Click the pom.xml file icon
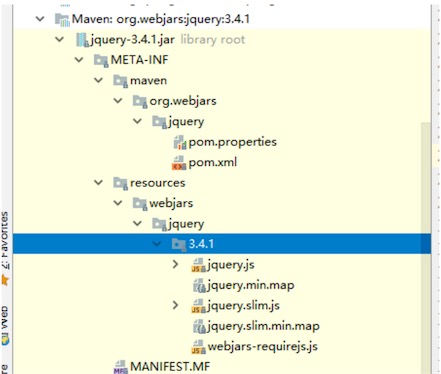The width and height of the screenshot is (441, 374). click(179, 163)
